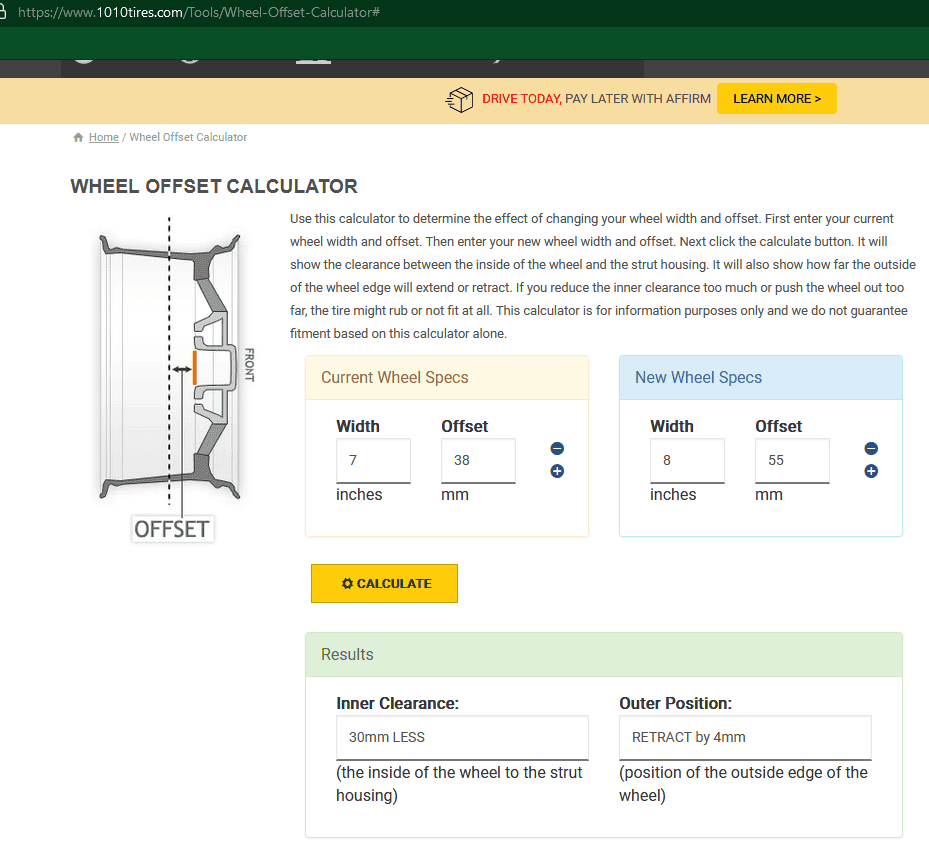The width and height of the screenshot is (929, 847).
Task: Click the home icon in breadcrumb
Action: (78, 137)
